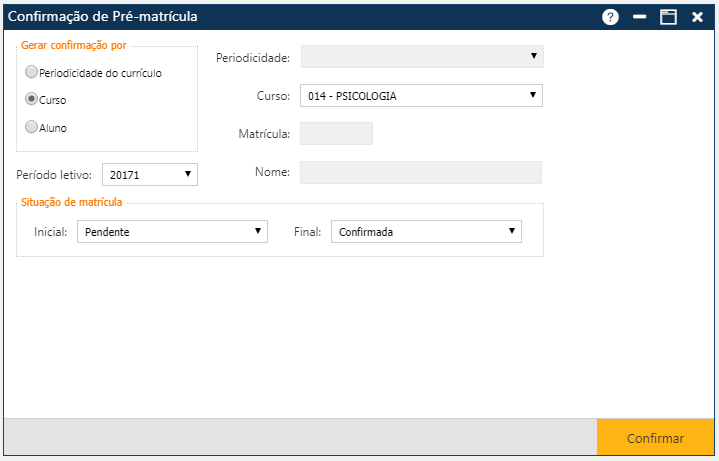
Task: Open the Período letivo dropdown showing 20171
Action: (x=150, y=175)
